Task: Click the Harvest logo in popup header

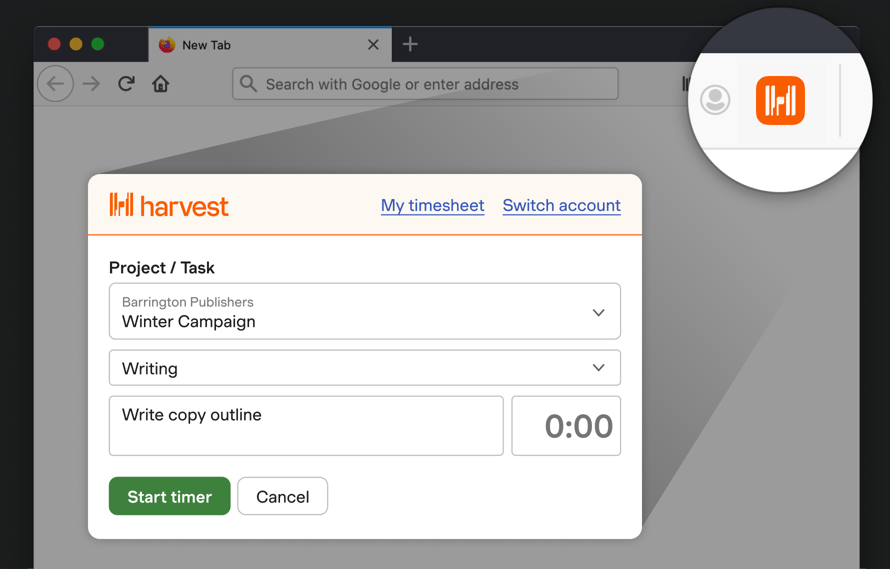Action: tap(169, 205)
